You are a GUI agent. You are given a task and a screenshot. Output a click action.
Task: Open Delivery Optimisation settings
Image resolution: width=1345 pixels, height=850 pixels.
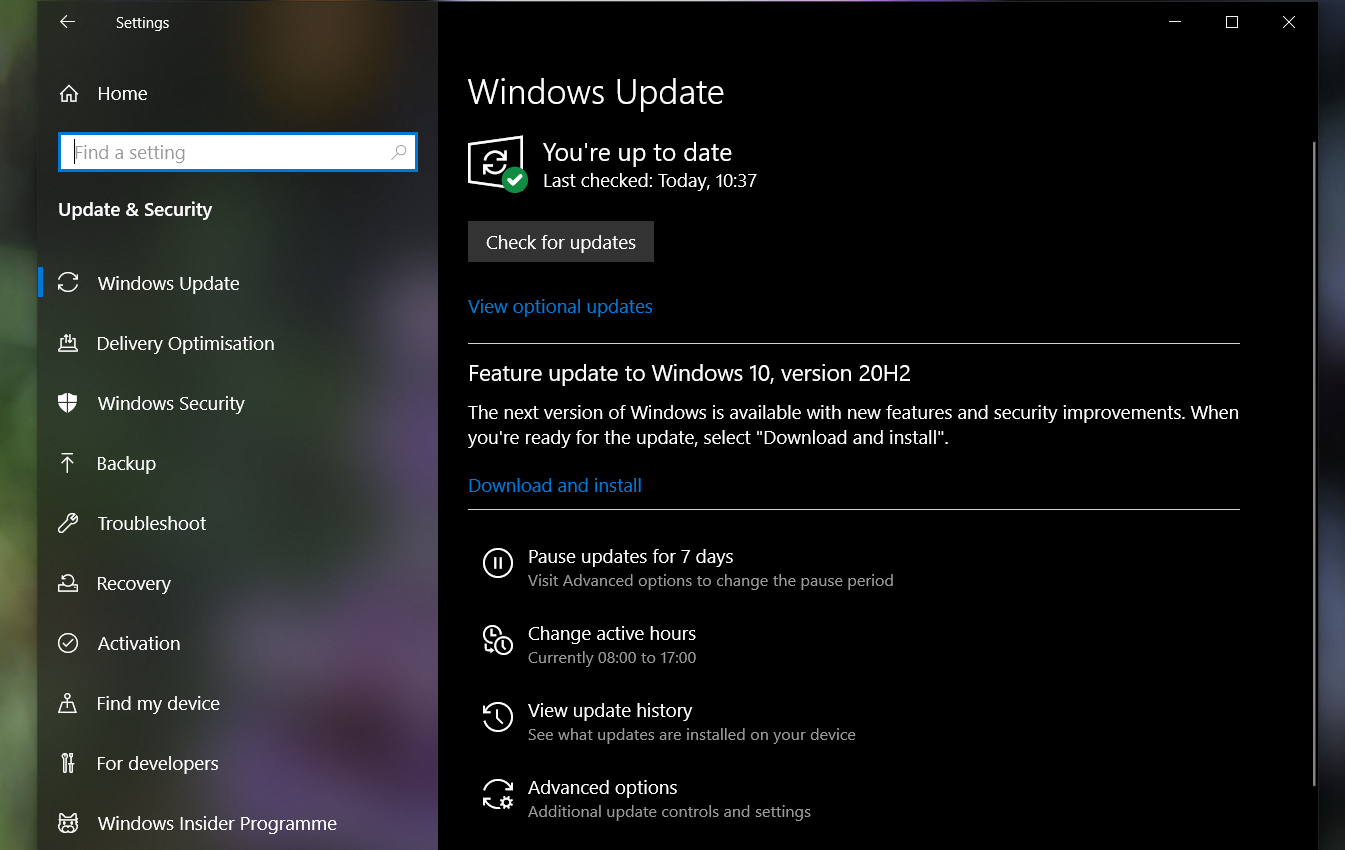238,343
